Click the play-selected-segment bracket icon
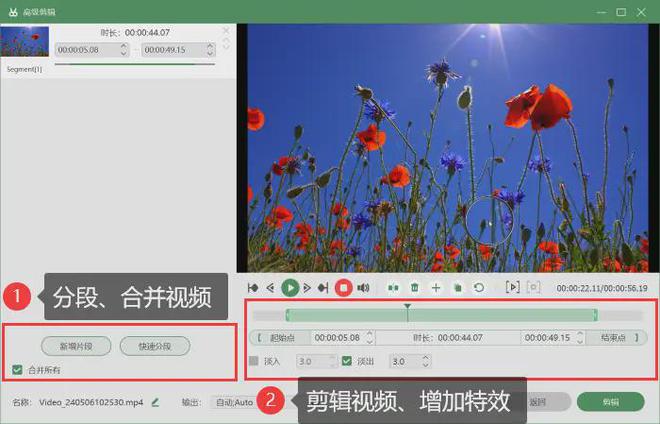660x424 pixels. pos(512,288)
